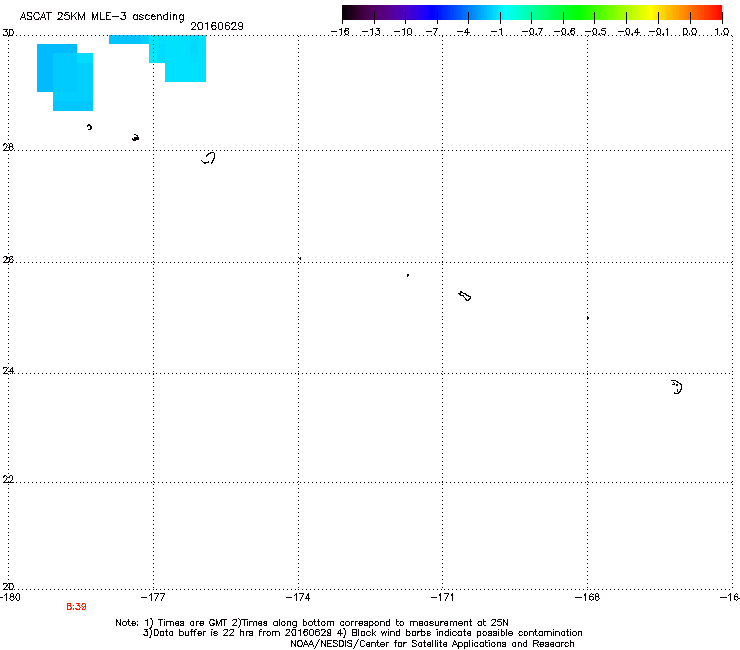Click the latitude label 30
Screen dimensions: 740x650
(8, 33)
